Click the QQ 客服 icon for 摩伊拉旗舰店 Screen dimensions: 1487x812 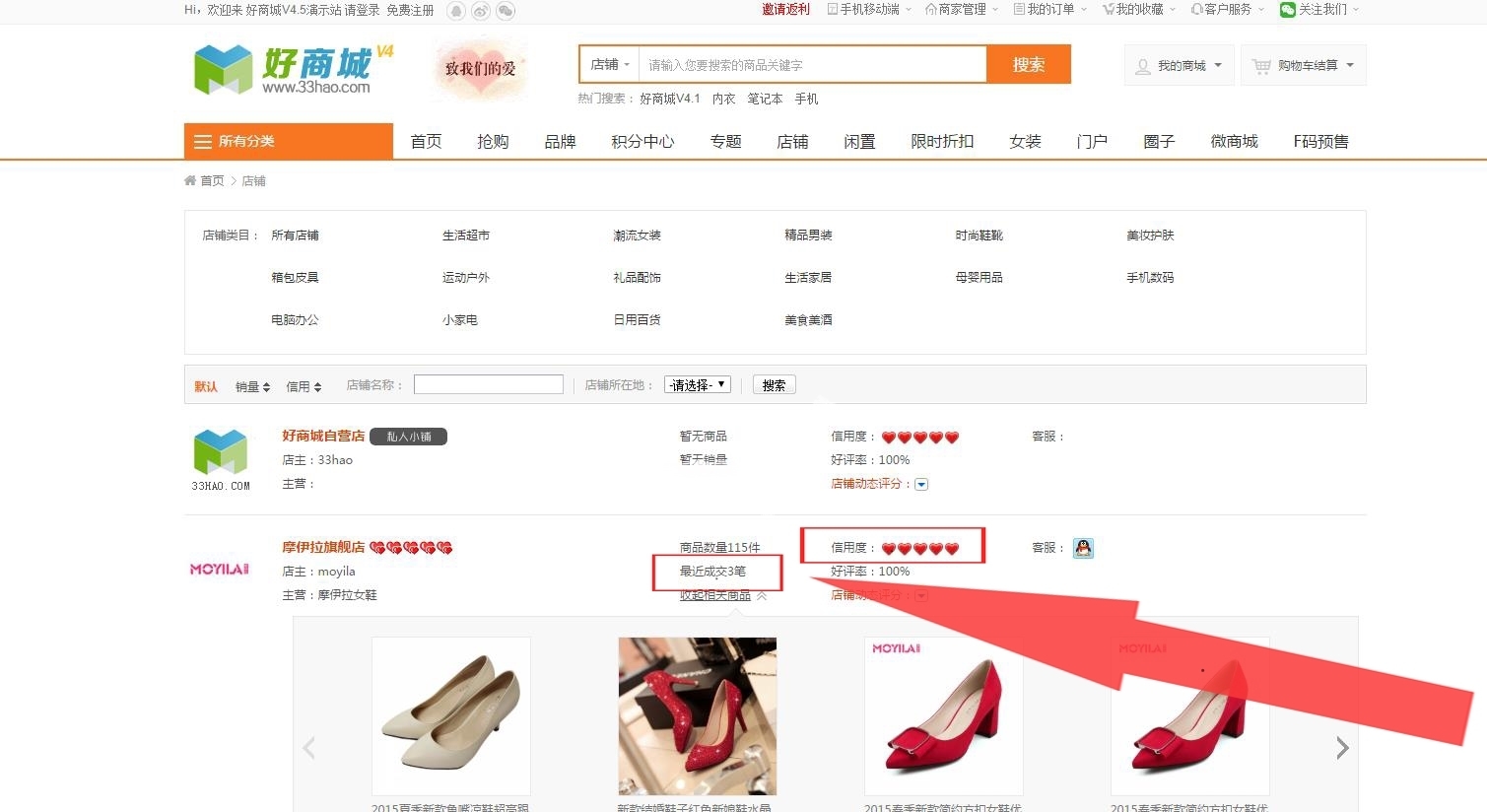tap(1083, 548)
